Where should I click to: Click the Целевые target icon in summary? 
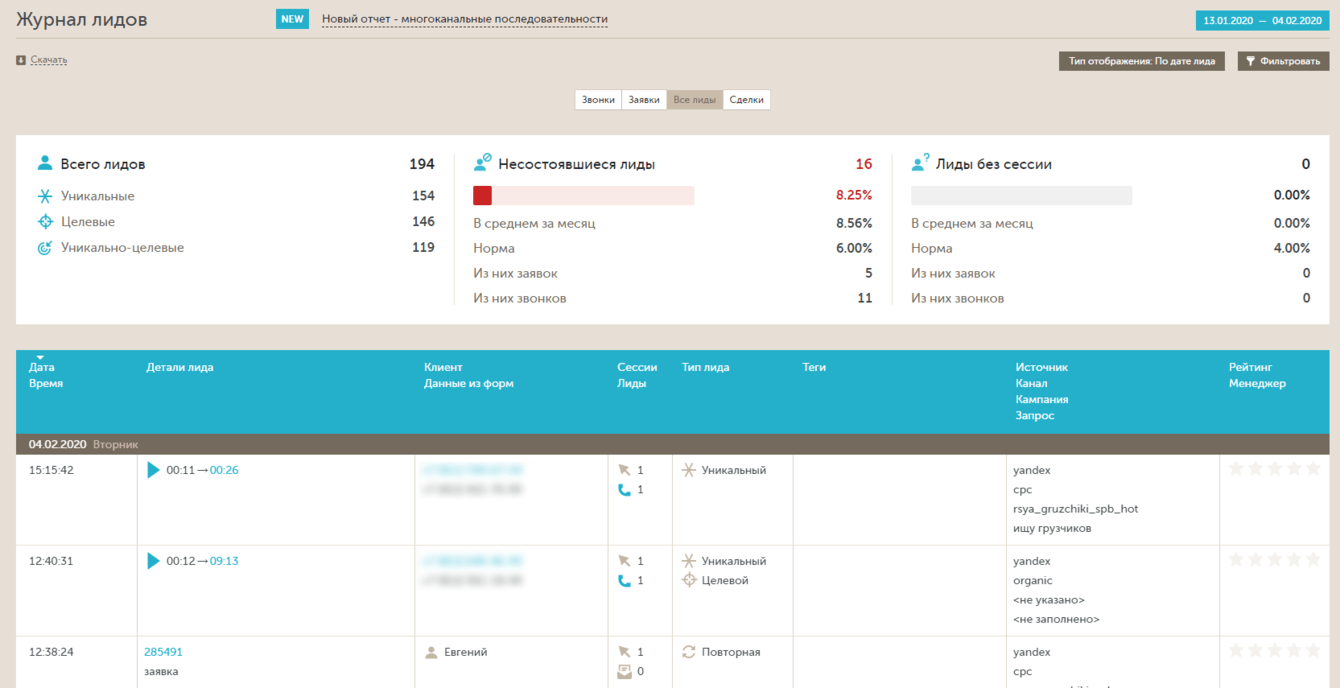click(45, 222)
